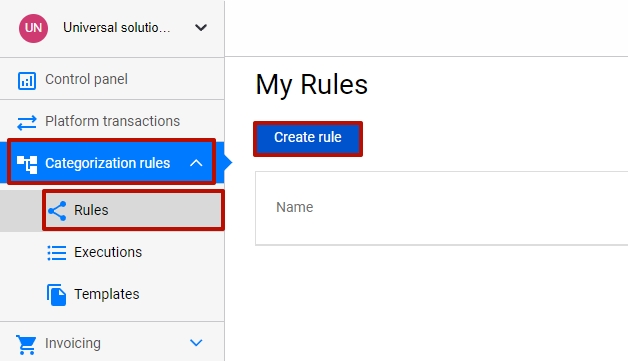Go to Platform transactions
Viewport: 628px width, 361px height.
[112, 121]
